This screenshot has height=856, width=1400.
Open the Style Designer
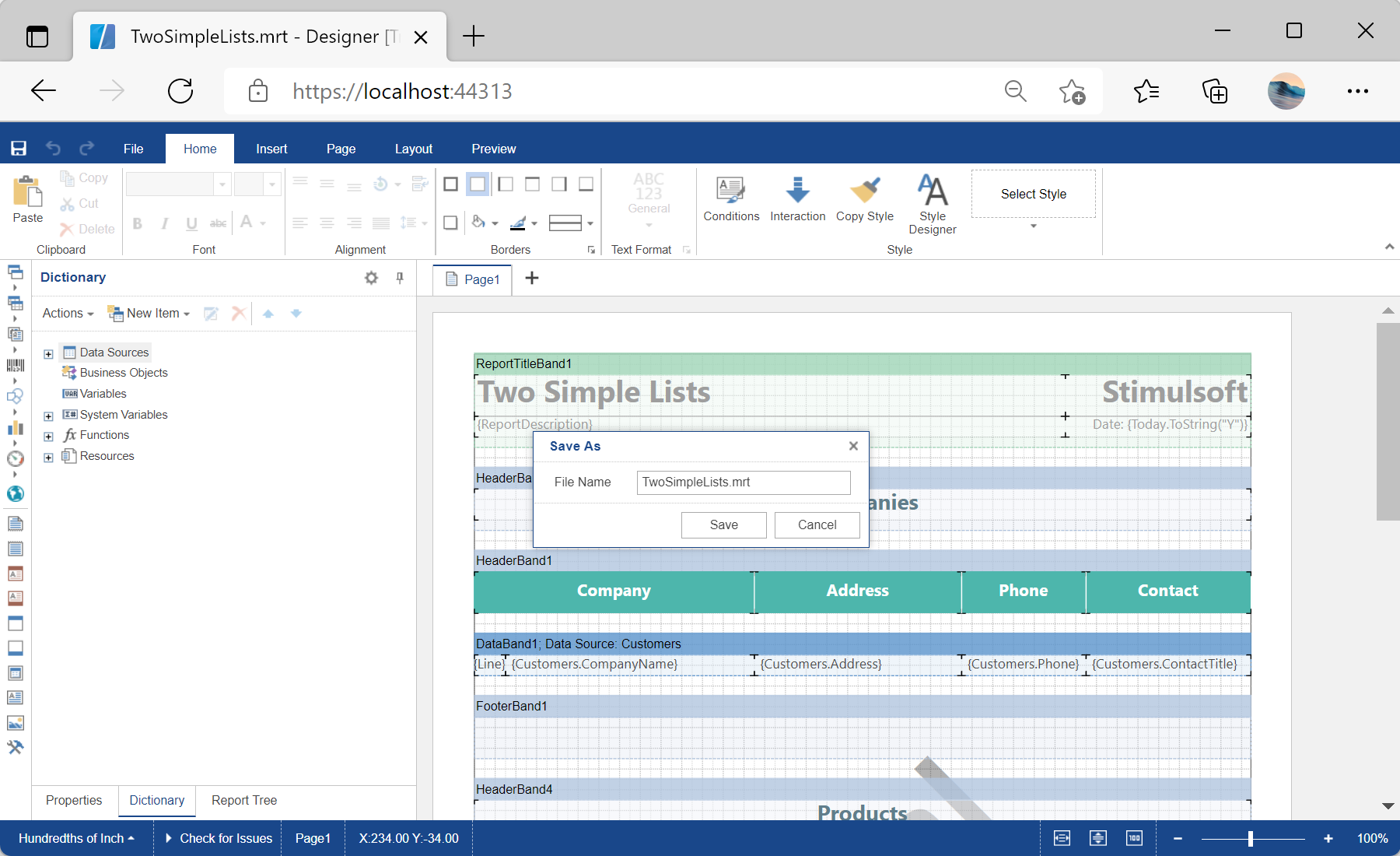coord(932,204)
